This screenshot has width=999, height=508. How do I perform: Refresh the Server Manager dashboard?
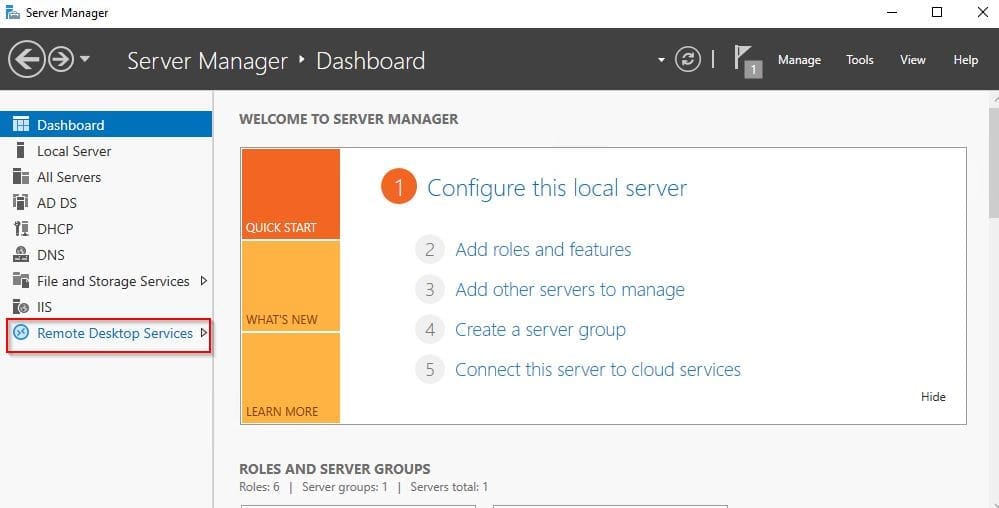click(688, 60)
